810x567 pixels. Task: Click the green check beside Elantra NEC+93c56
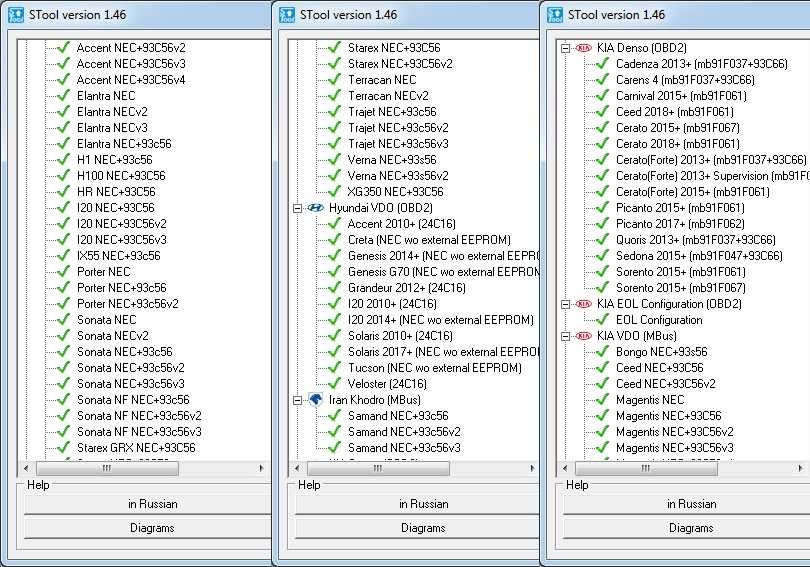[64, 144]
